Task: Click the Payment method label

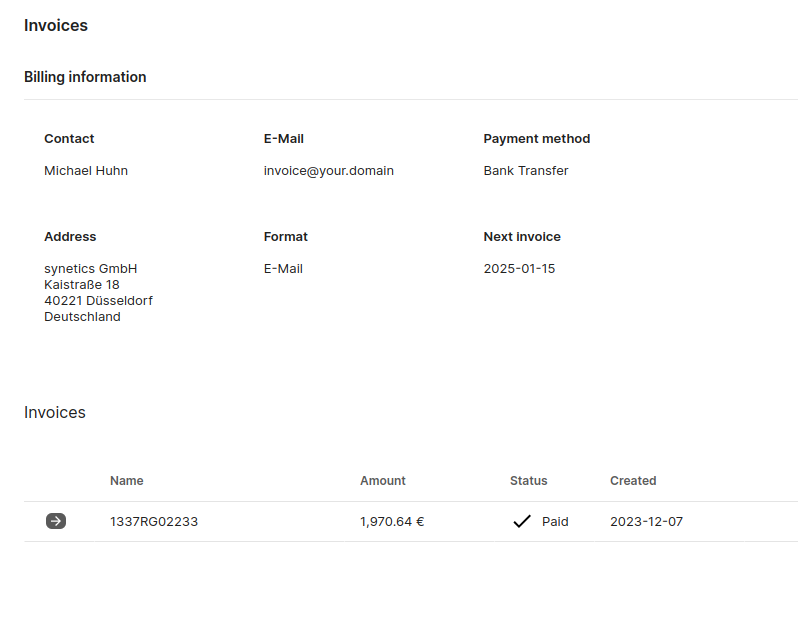Action: (x=537, y=139)
